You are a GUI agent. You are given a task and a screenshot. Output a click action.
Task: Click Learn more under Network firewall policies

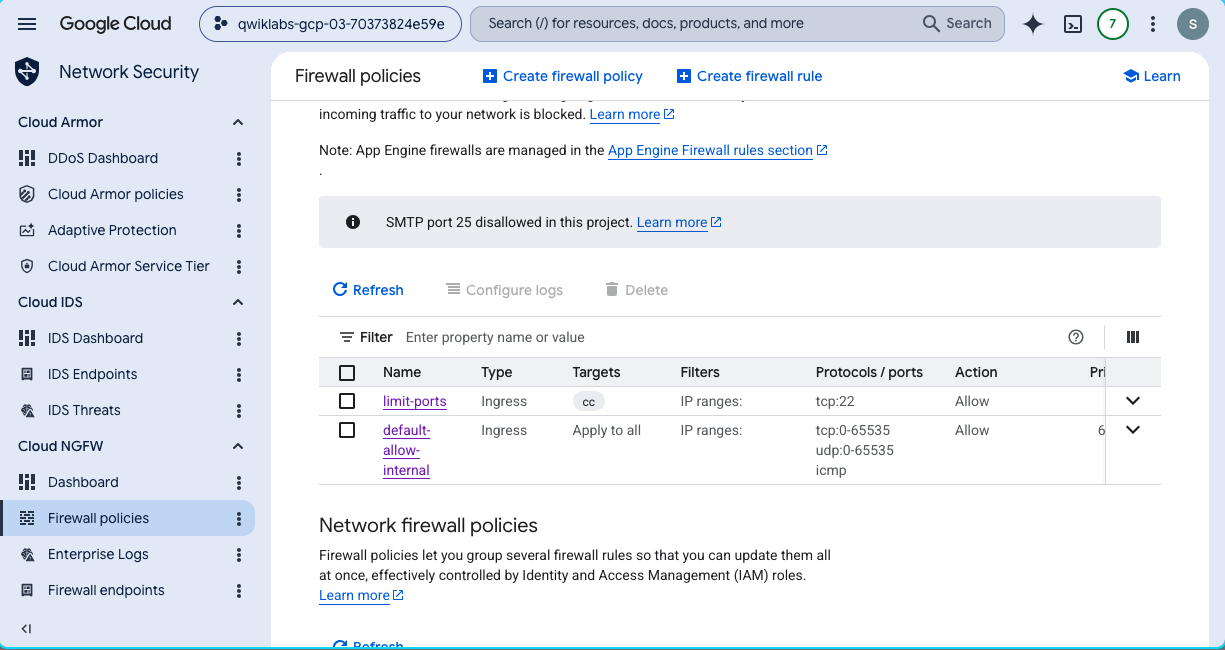pos(361,595)
